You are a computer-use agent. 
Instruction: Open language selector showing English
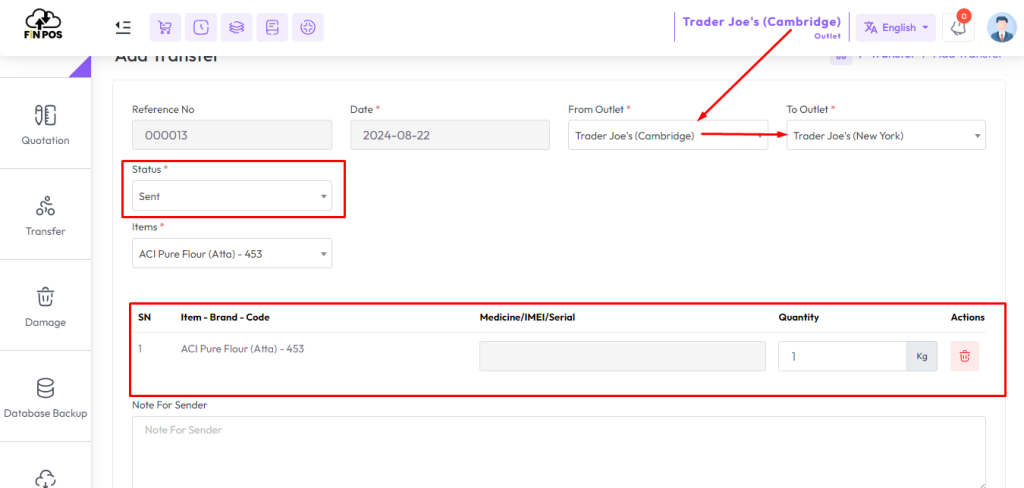(896, 27)
